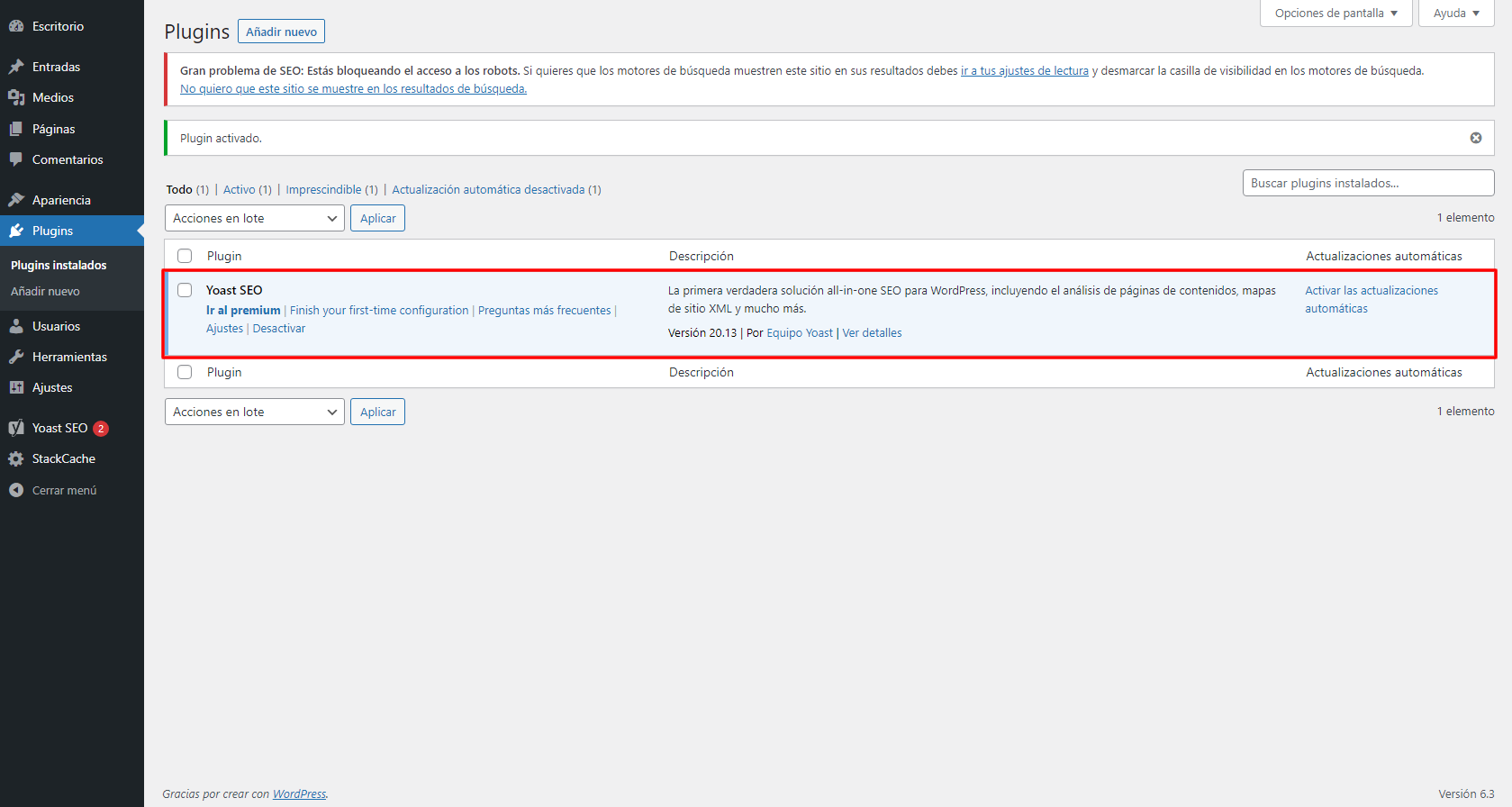Click the Cerrar menú collapse arrow icon

pyautogui.click(x=16, y=490)
